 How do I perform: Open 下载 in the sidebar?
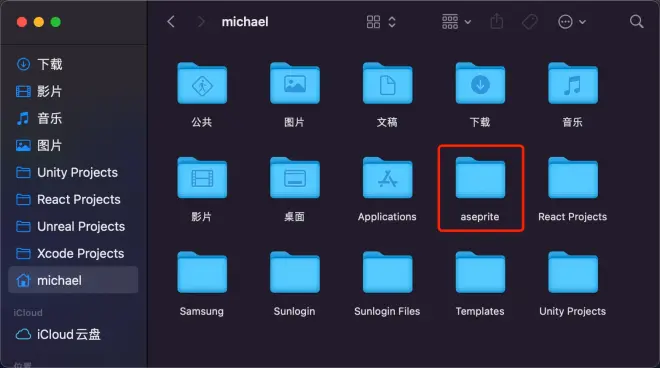[73, 64]
